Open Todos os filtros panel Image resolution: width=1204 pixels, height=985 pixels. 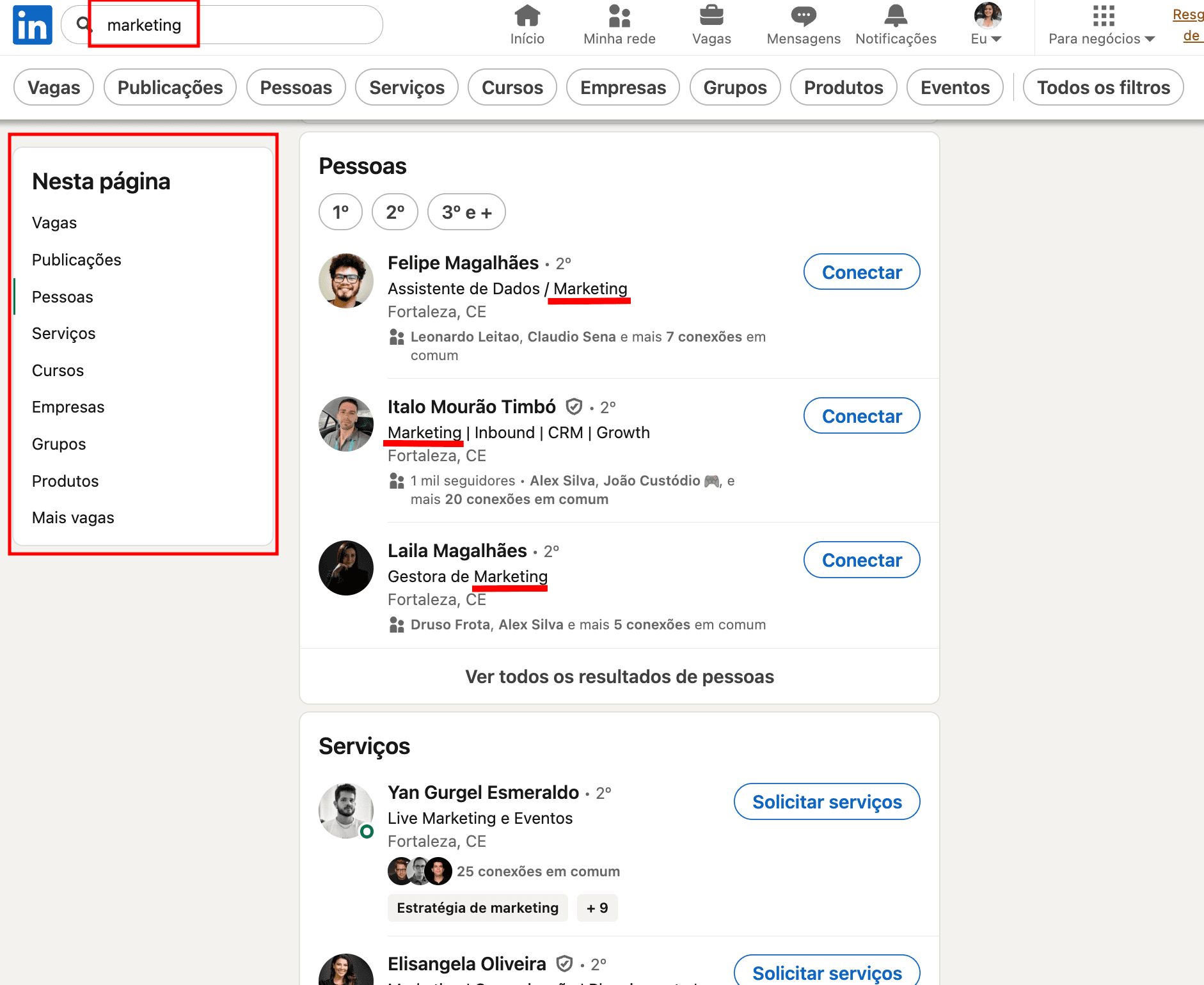tap(1103, 88)
